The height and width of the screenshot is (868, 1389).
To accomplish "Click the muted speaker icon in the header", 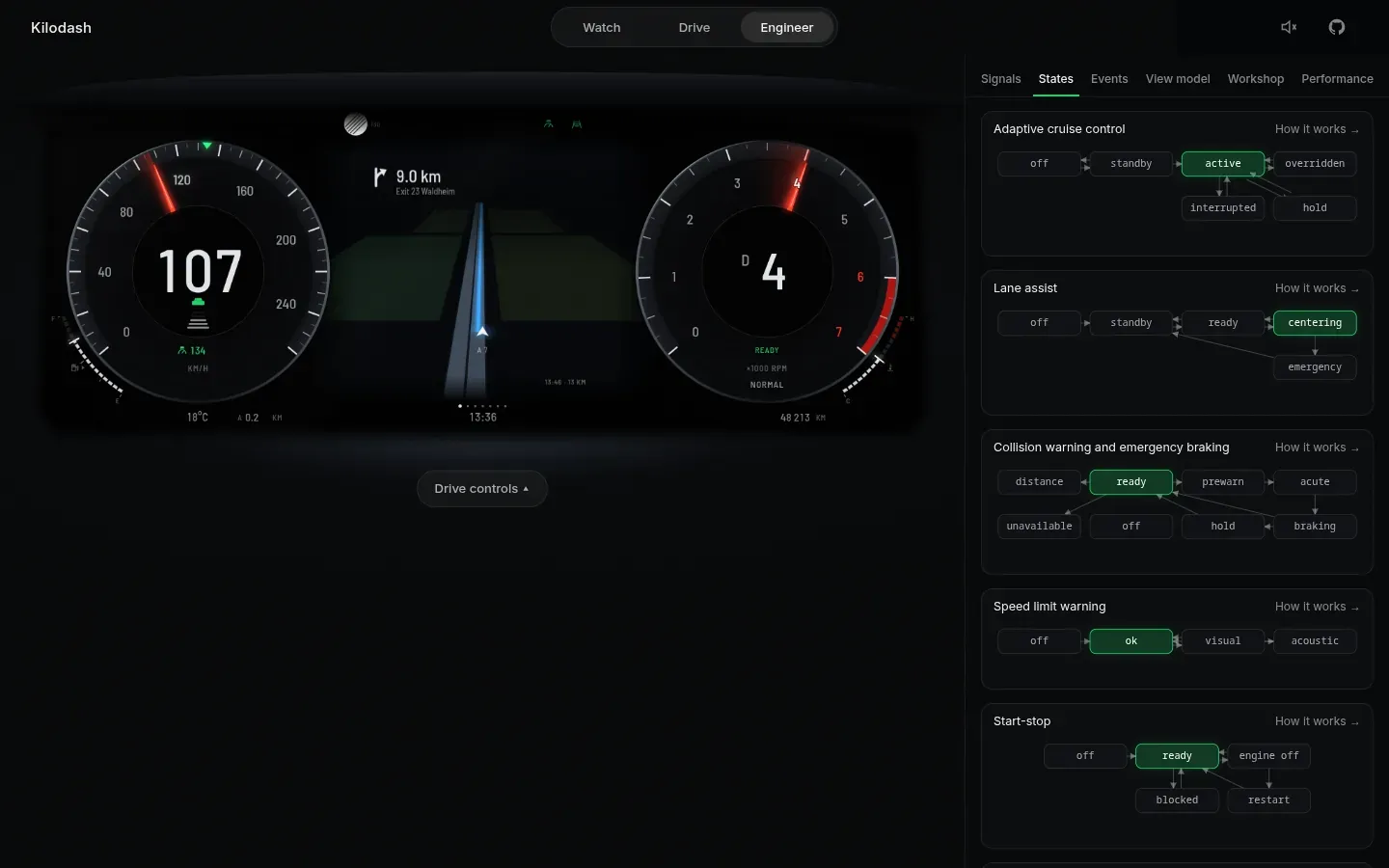I will click(1289, 27).
